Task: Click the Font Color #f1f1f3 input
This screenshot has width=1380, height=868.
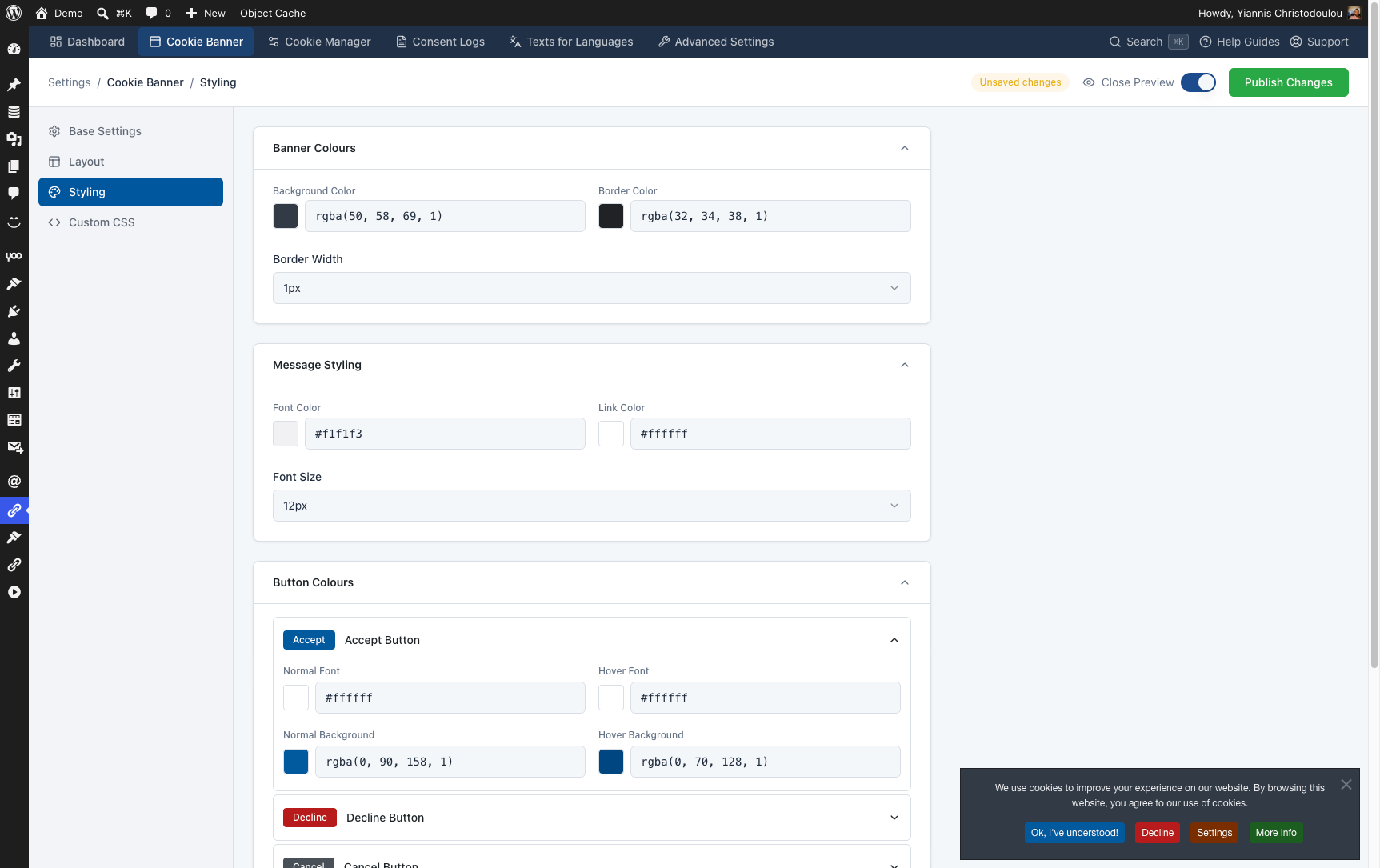Action: click(x=445, y=434)
